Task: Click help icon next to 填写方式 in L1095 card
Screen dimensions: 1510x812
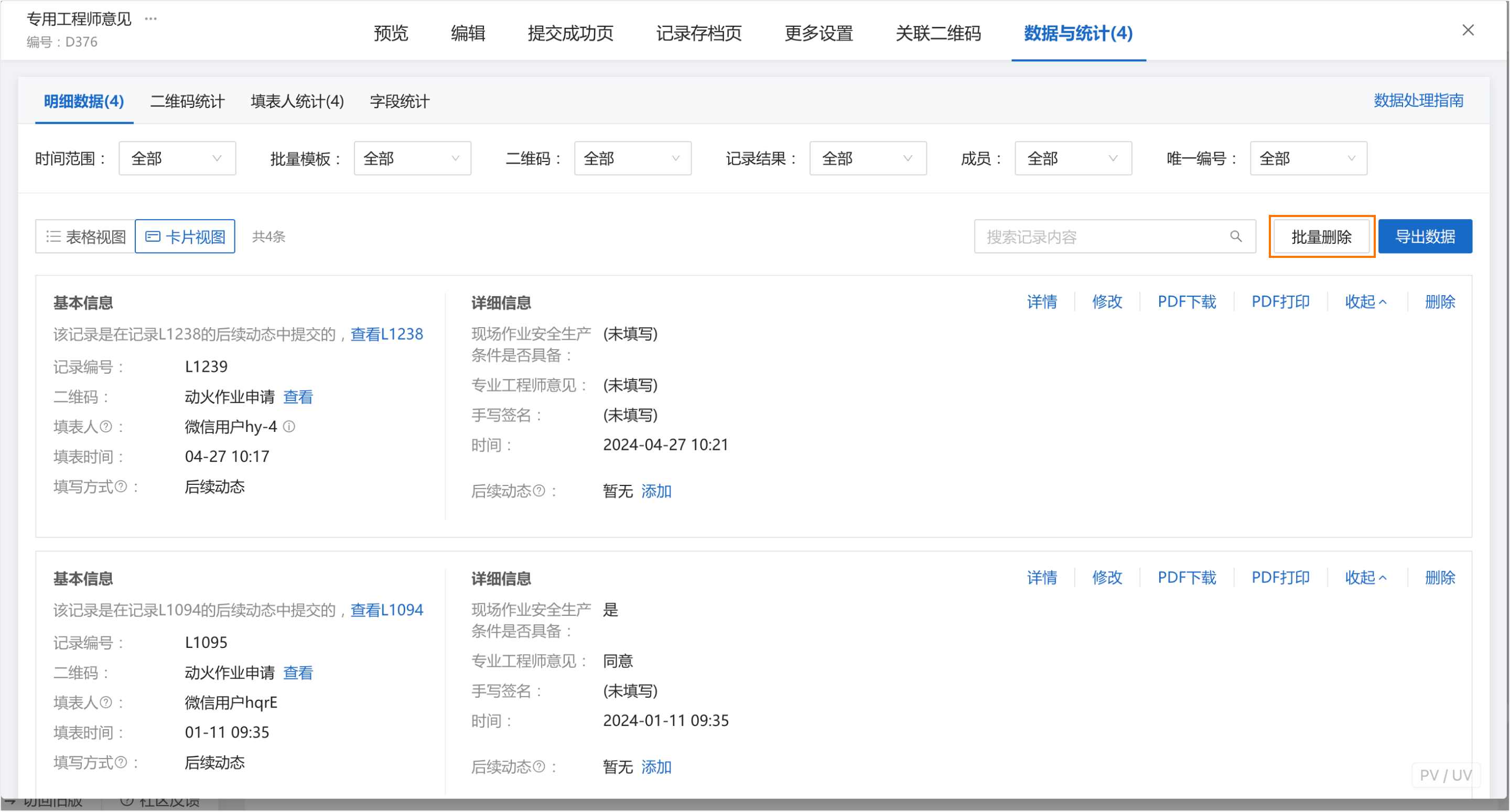Action: pyautogui.click(x=121, y=762)
